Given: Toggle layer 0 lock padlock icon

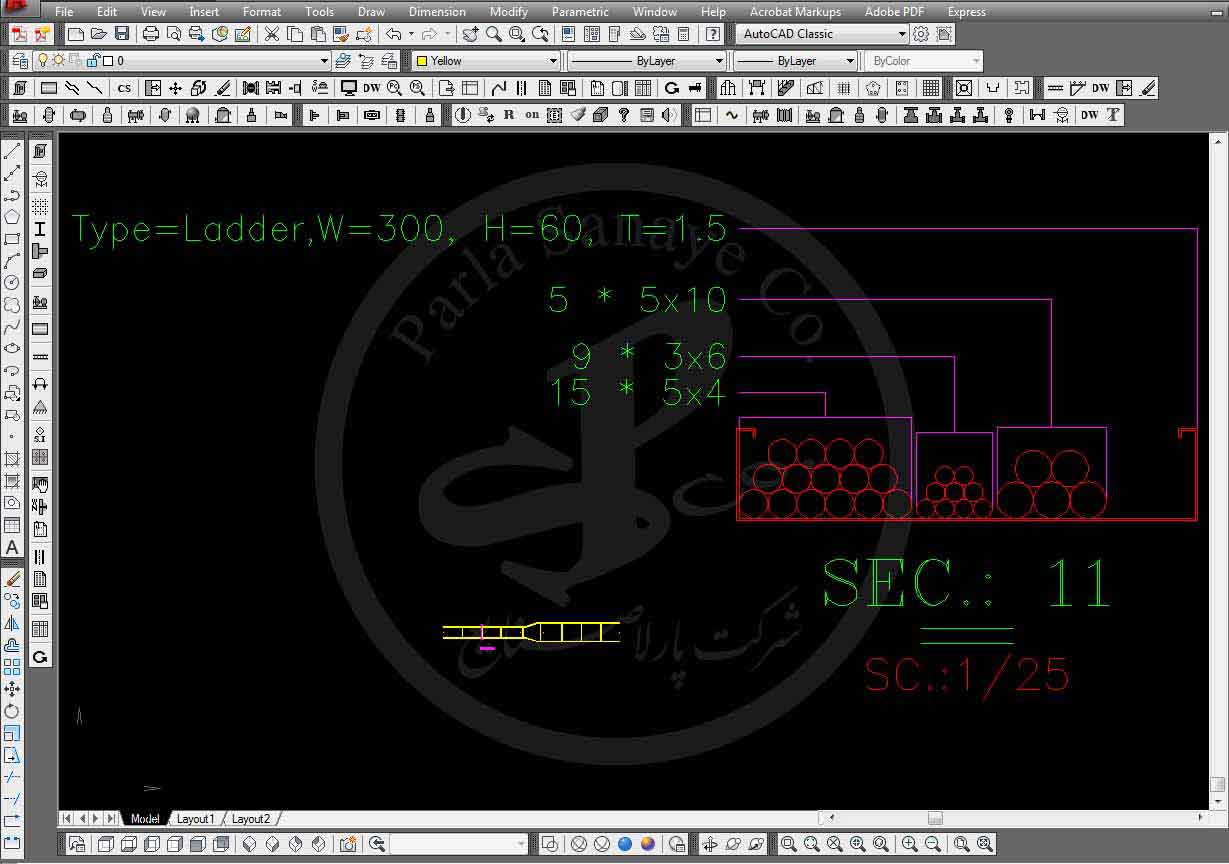Looking at the screenshot, I should (93, 61).
